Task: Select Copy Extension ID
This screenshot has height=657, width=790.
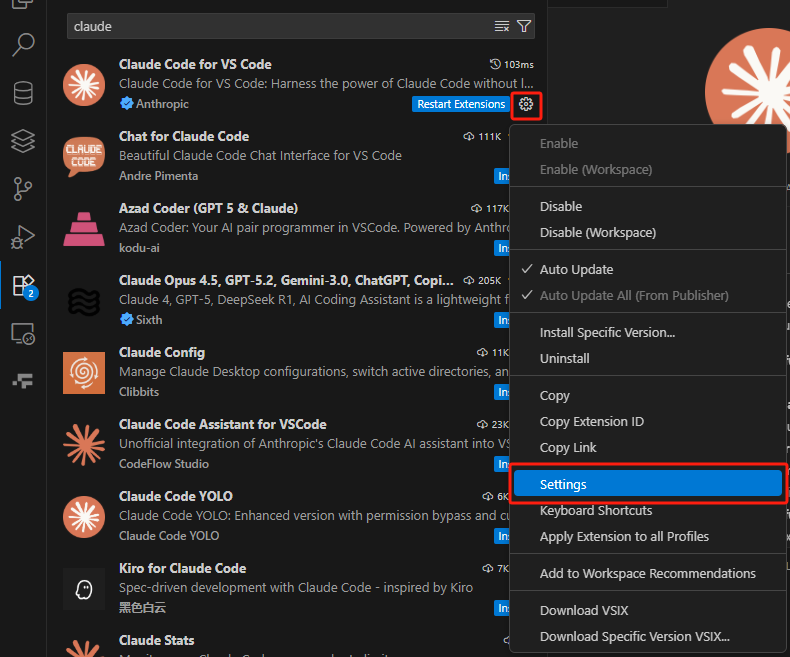Action: [x=648, y=421]
